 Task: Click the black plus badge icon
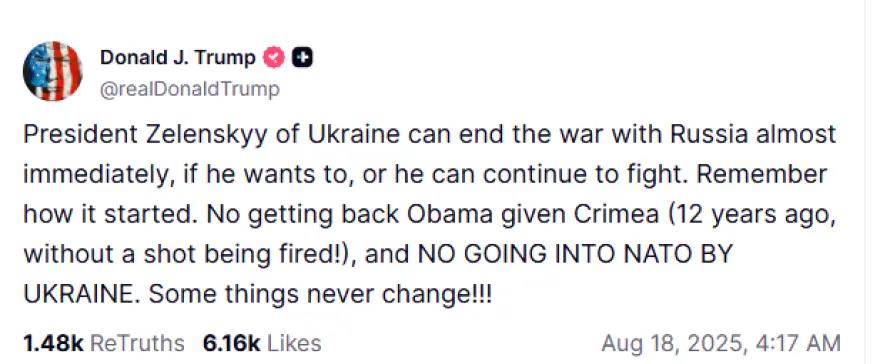pos(302,58)
